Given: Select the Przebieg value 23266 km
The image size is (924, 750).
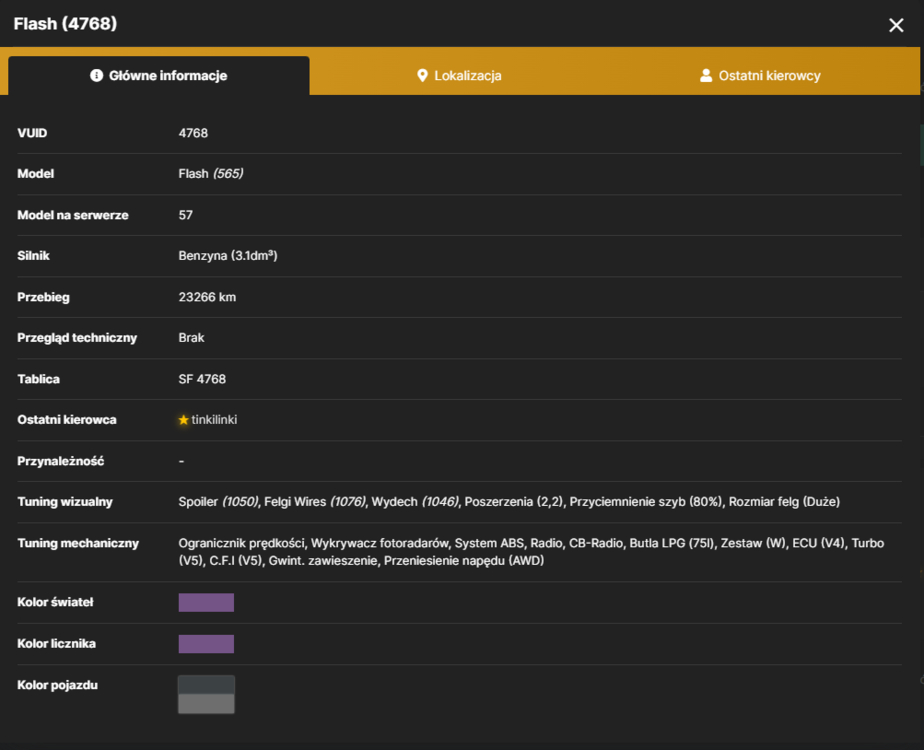Looking at the screenshot, I should point(207,297).
